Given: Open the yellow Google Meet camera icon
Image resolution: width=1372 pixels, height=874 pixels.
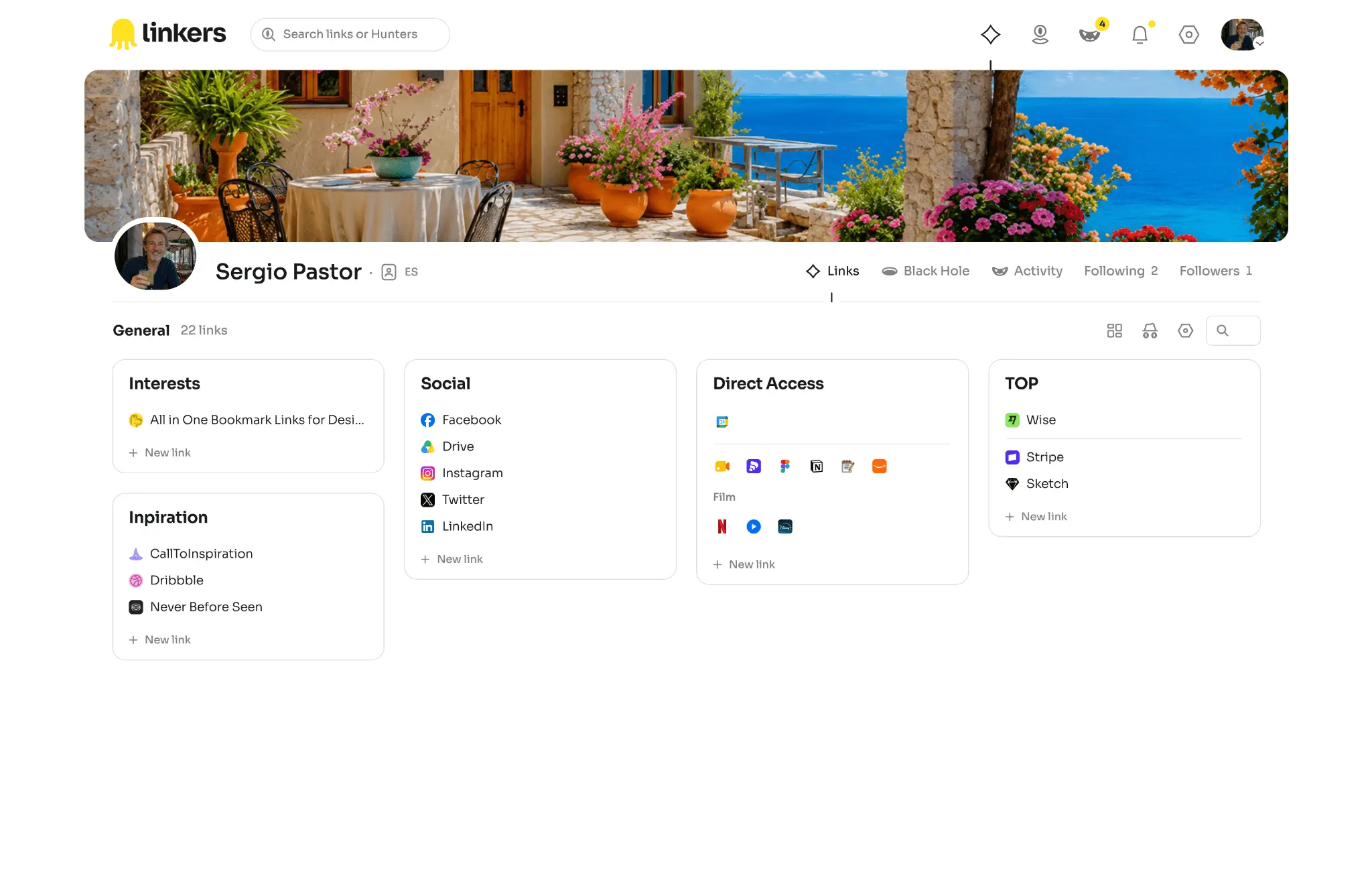Looking at the screenshot, I should click(x=722, y=466).
